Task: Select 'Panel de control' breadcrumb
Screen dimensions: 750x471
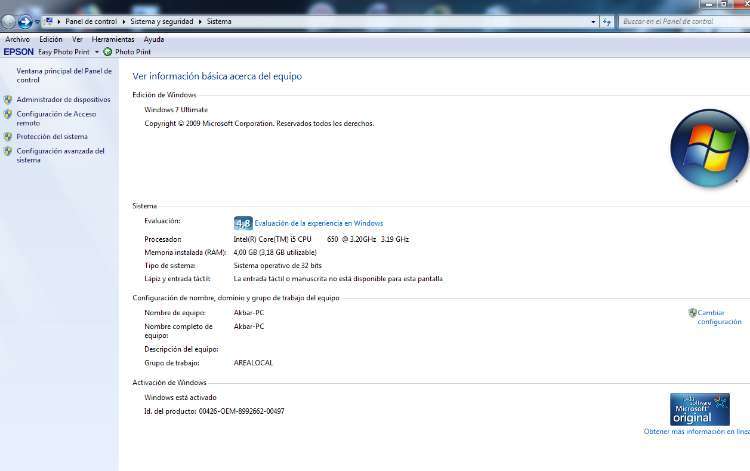Action: point(91,22)
